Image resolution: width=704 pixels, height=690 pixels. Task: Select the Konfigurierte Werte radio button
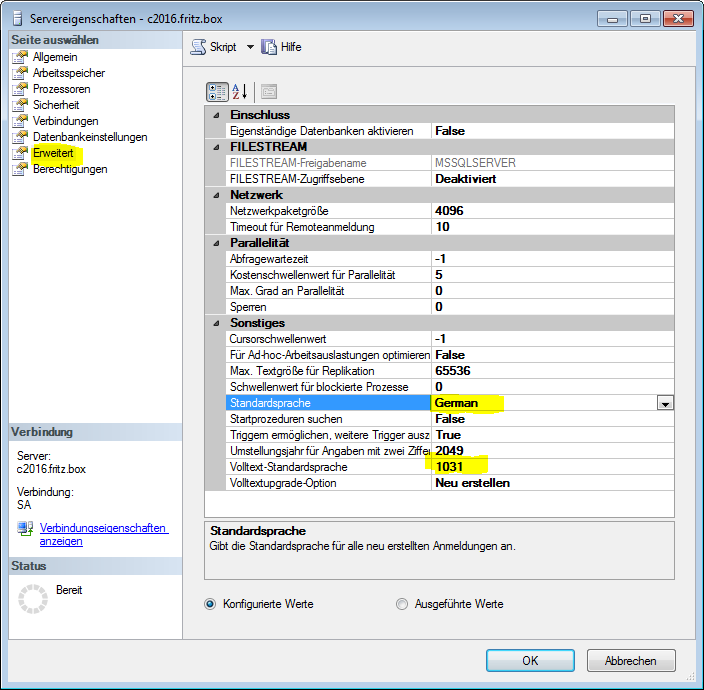point(210,604)
